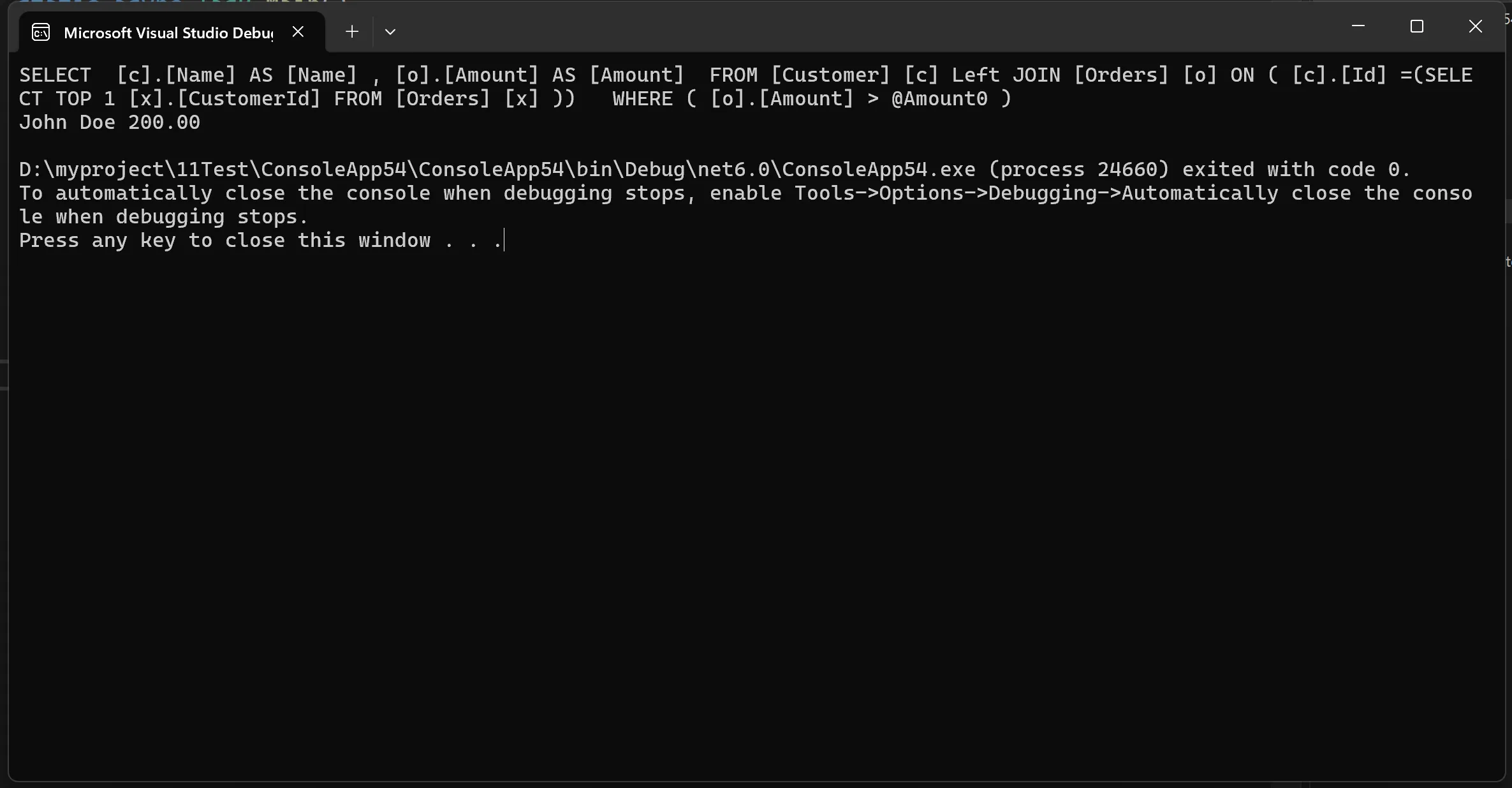Screen dimensions: 1512x788
Task: Click the terminal icon on the tab
Action: tap(41, 32)
